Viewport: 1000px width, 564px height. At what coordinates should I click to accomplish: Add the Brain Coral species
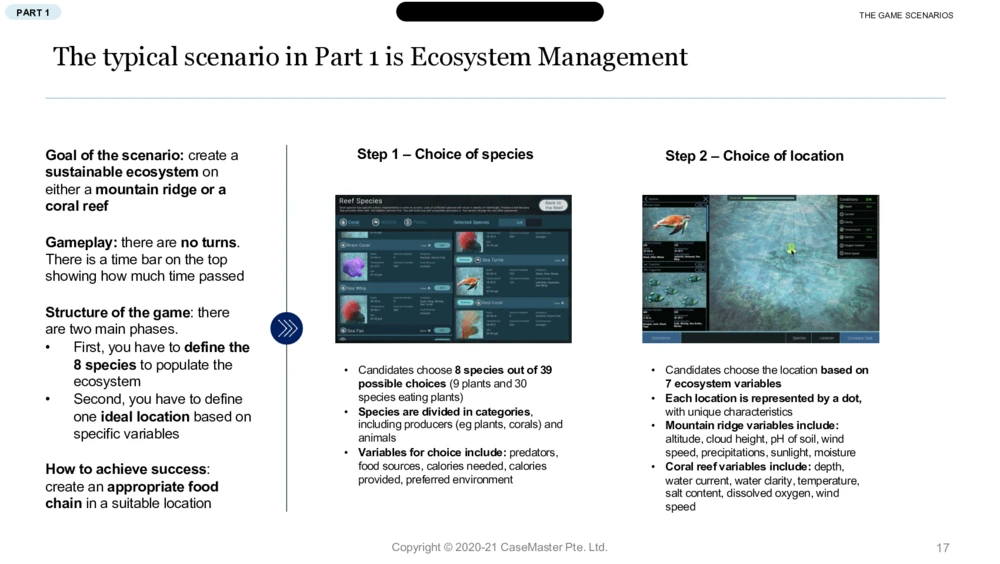pyautogui.click(x=441, y=245)
